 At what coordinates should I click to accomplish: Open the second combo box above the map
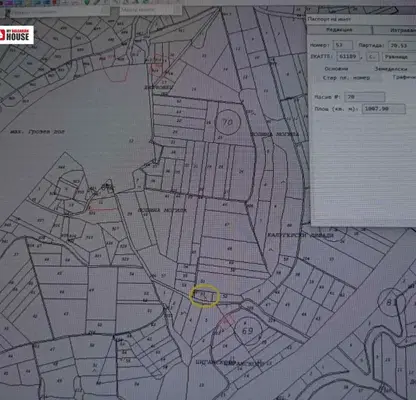151,10
